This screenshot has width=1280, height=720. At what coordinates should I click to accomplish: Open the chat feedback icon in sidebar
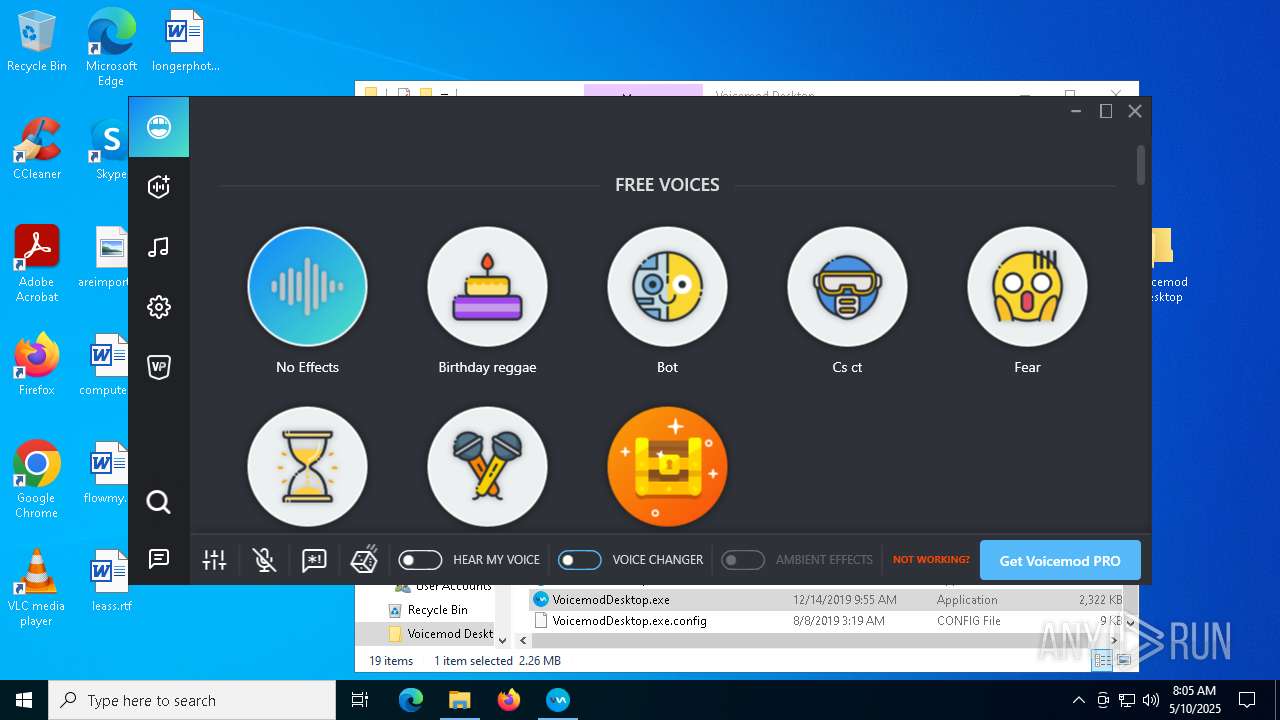[x=159, y=559]
